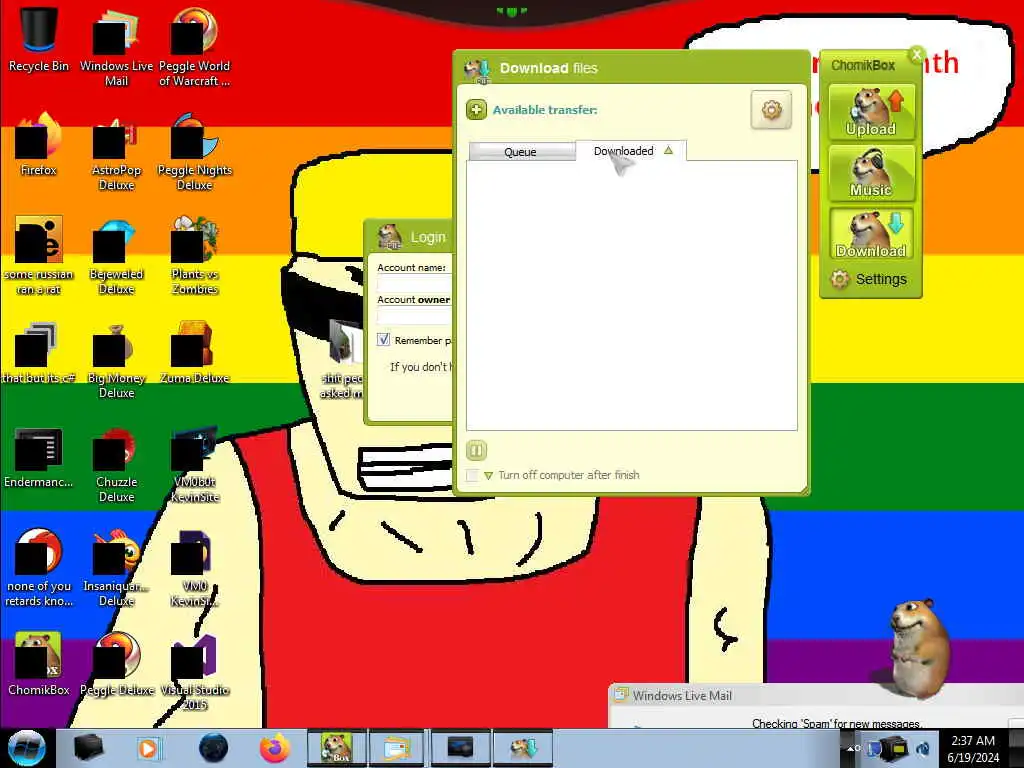Open ChomikBox Settings
Image resolution: width=1024 pixels, height=768 pixels.
point(869,279)
